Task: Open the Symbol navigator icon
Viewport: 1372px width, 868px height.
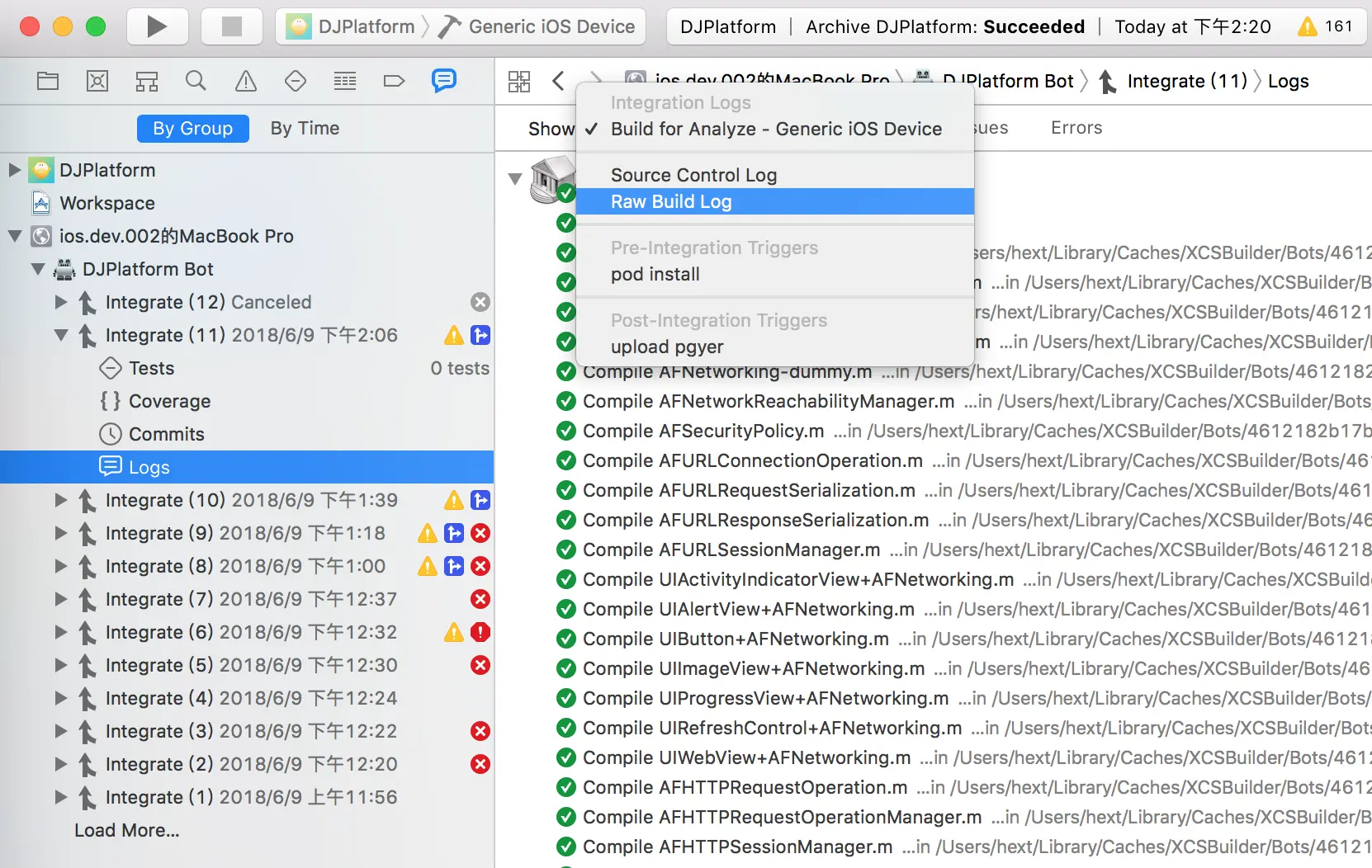Action: [x=147, y=81]
